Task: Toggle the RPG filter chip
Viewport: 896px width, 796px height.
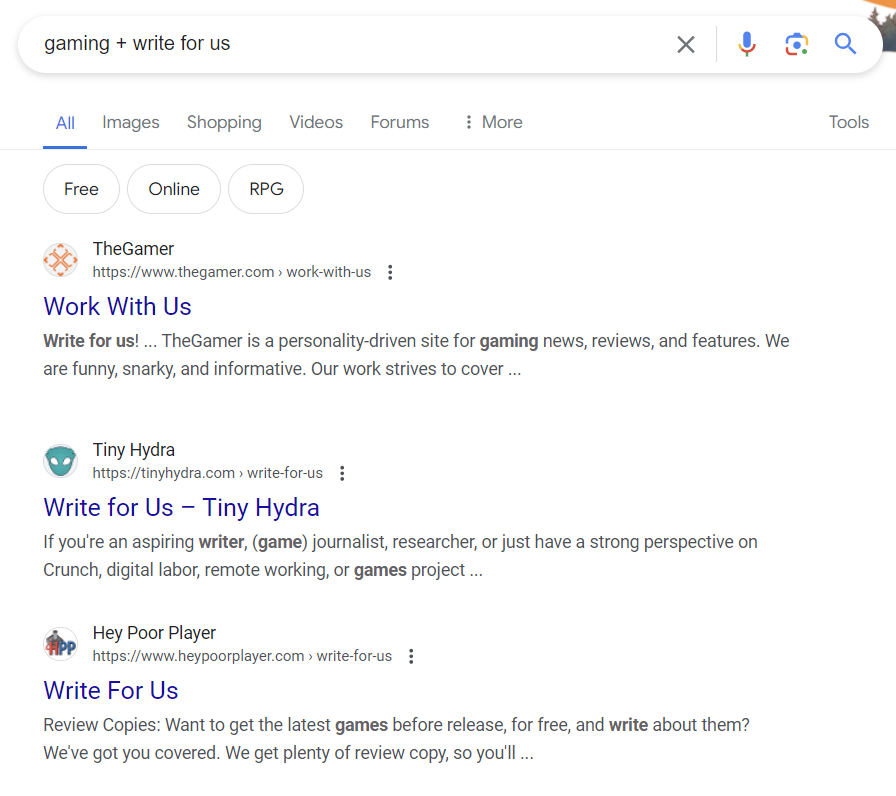Action: [265, 188]
